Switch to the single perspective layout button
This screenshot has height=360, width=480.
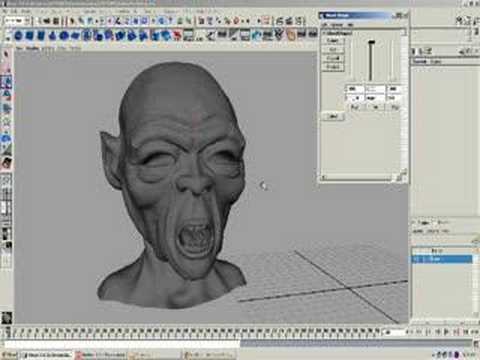point(6,180)
